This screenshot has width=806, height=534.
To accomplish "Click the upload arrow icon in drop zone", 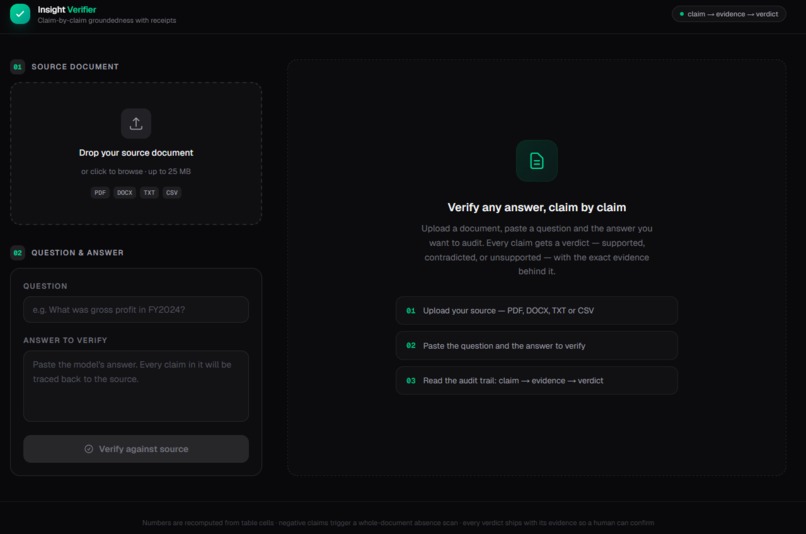I will point(136,123).
